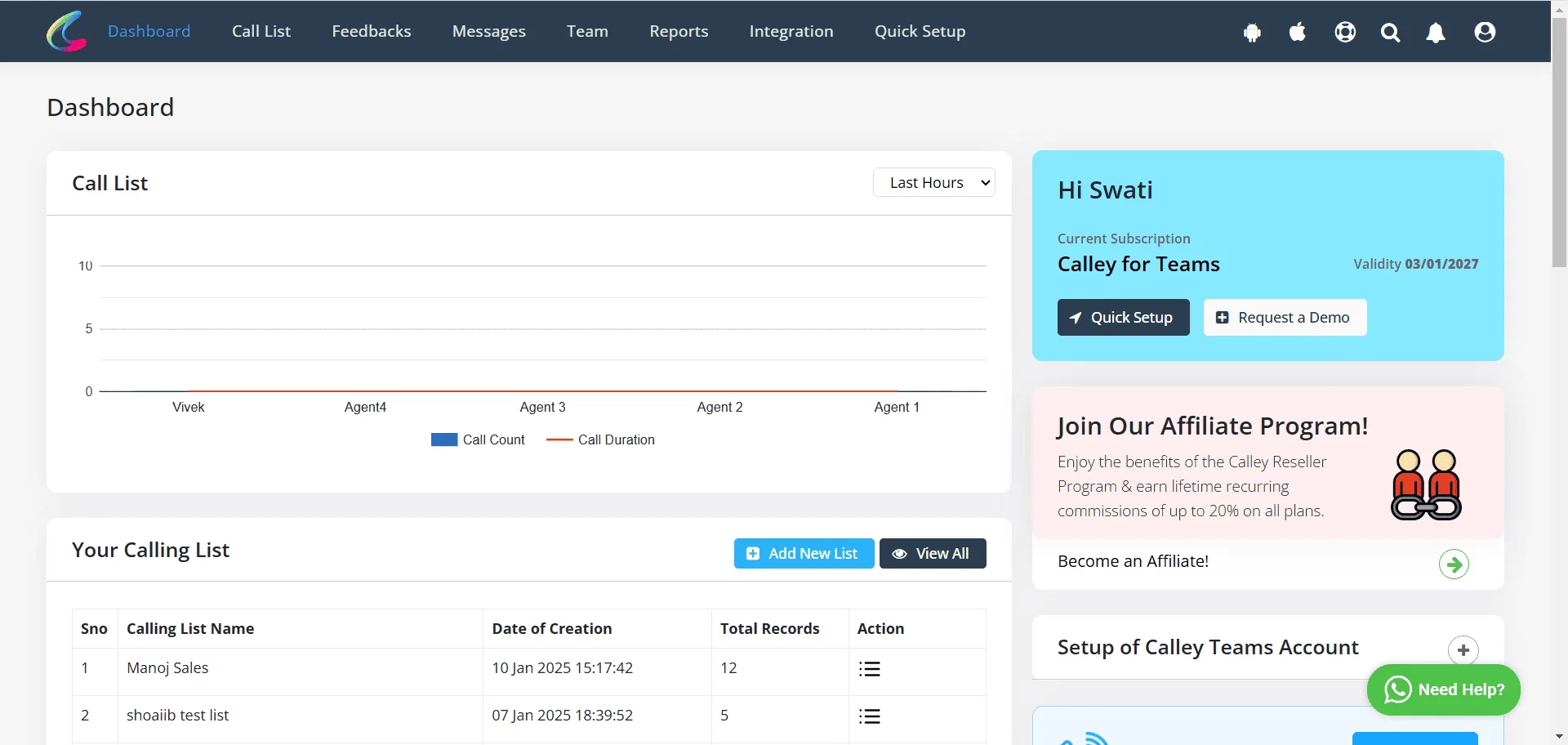Click the dark Quick Setup button in the greeting card
This screenshot has width=1568, height=745.
(x=1123, y=317)
